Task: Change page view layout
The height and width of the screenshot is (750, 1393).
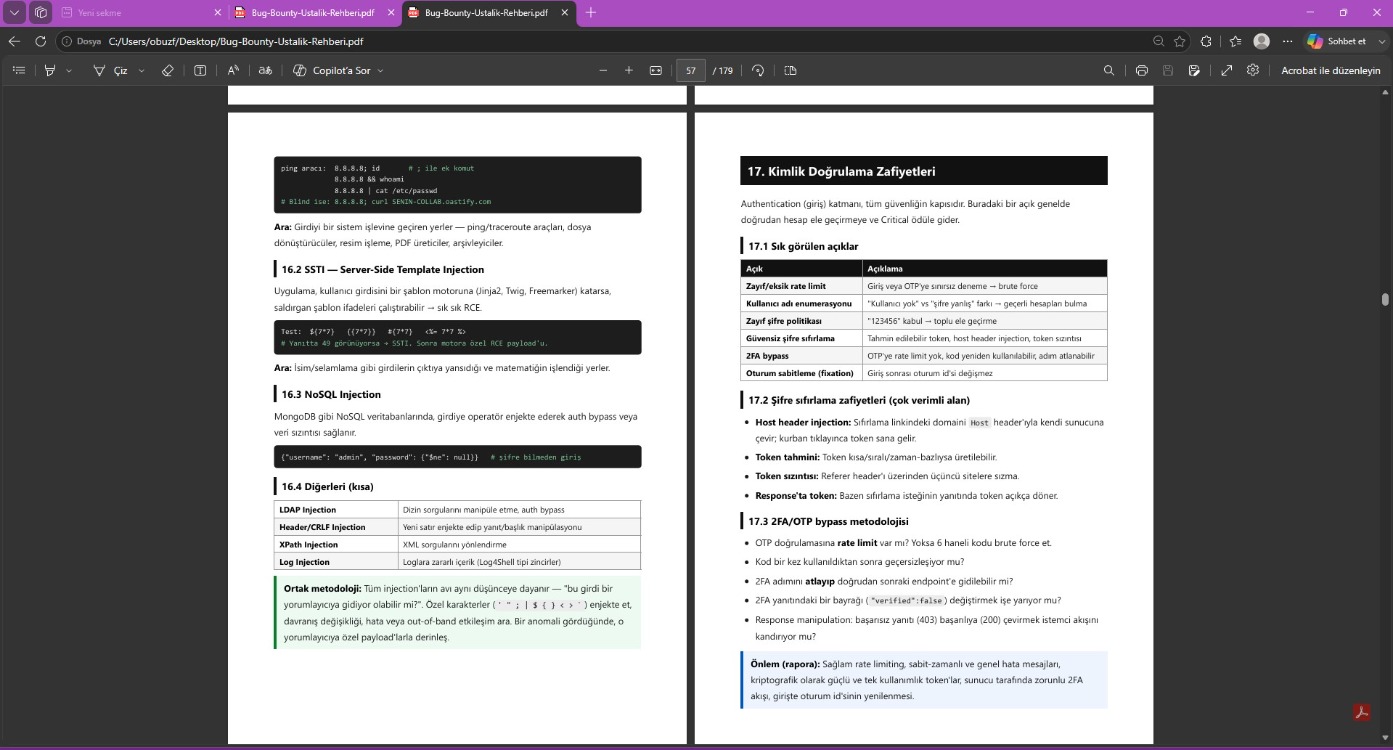Action: click(x=790, y=70)
